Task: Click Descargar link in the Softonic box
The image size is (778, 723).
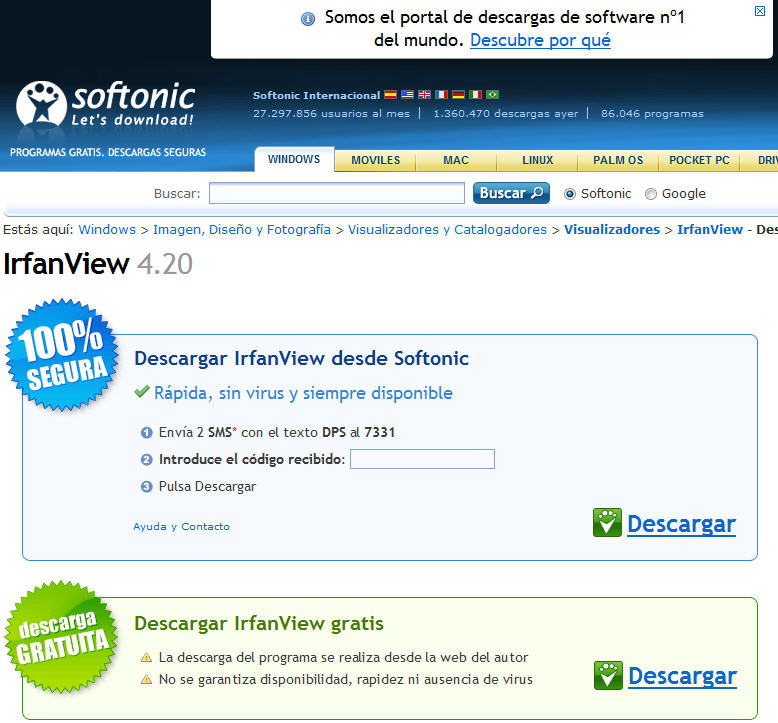Action: [681, 524]
